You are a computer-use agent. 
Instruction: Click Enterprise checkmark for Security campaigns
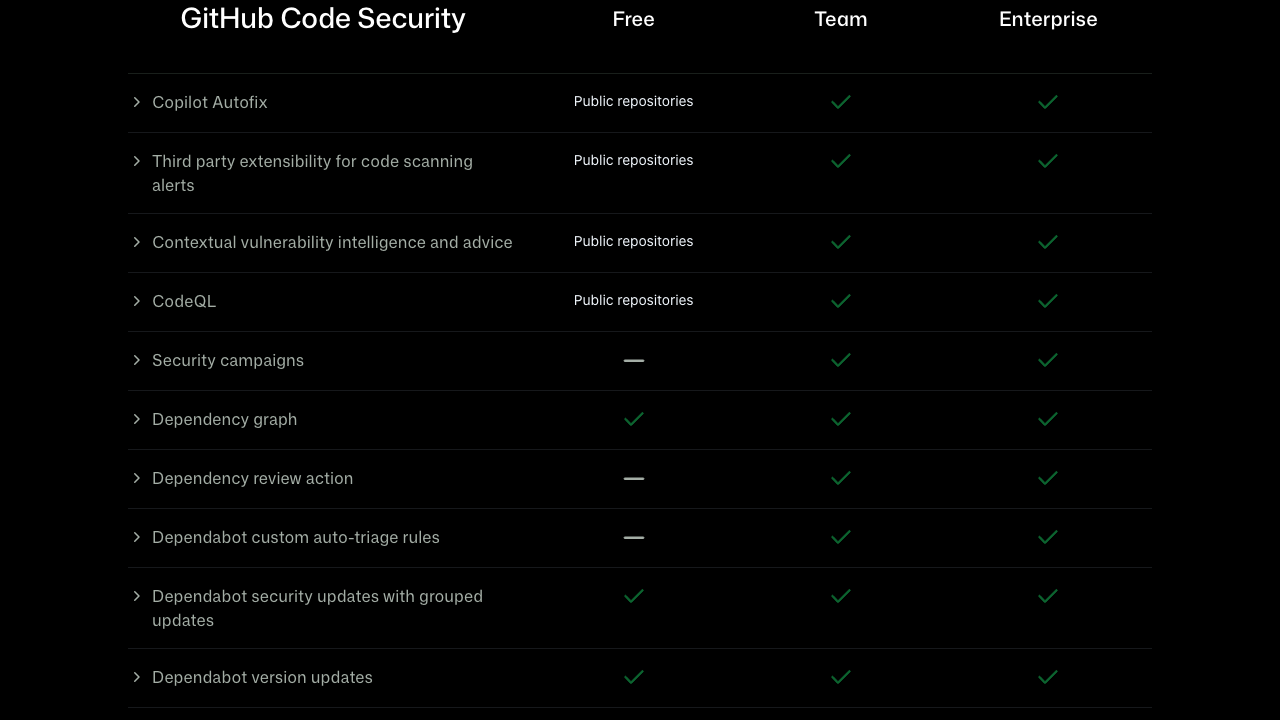[1048, 360]
